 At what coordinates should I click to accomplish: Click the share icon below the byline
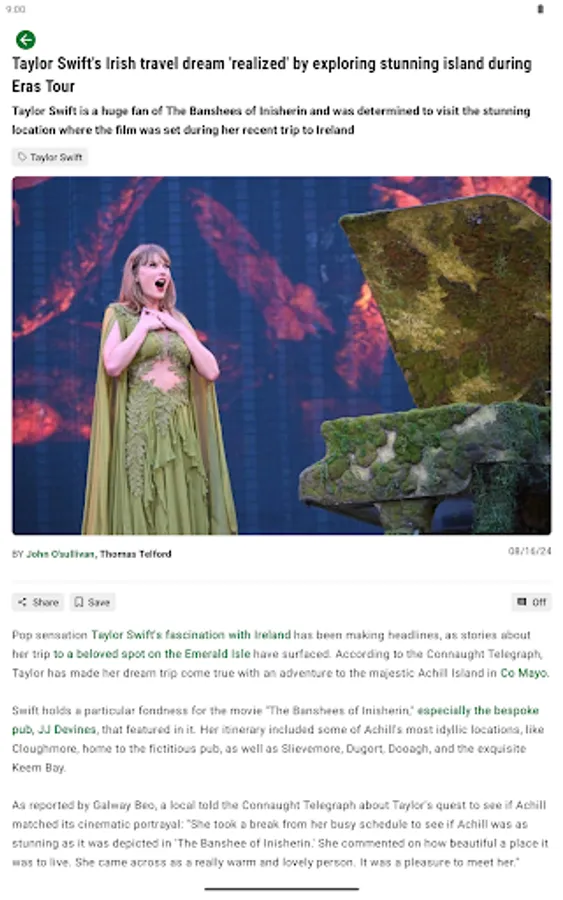22,602
